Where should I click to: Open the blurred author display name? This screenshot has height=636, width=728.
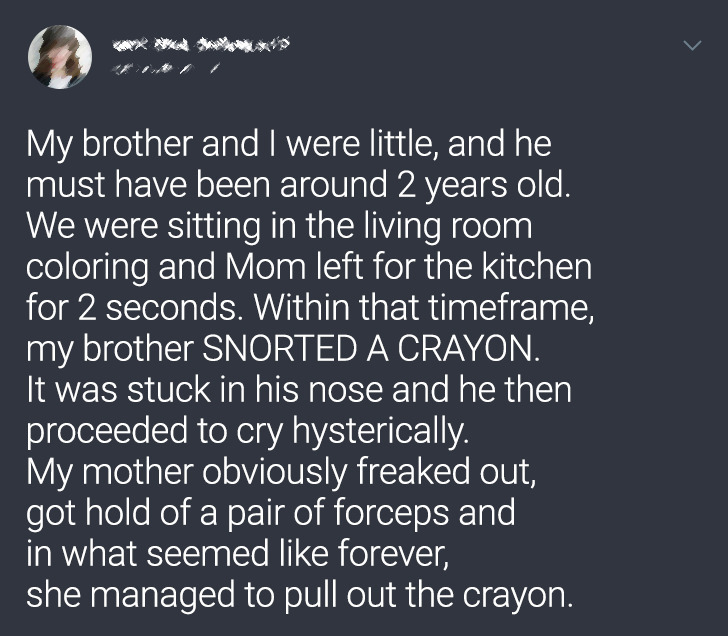pos(201,44)
